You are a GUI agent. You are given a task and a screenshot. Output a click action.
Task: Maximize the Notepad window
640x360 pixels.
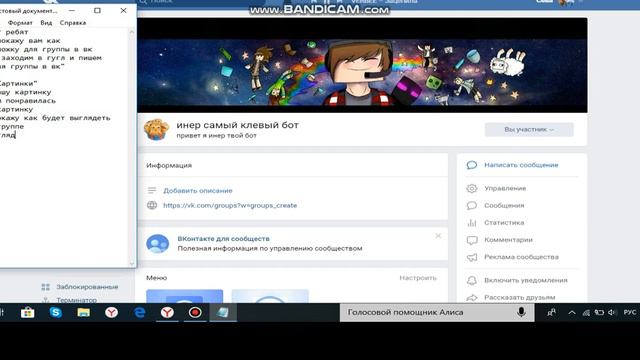[x=97, y=10]
